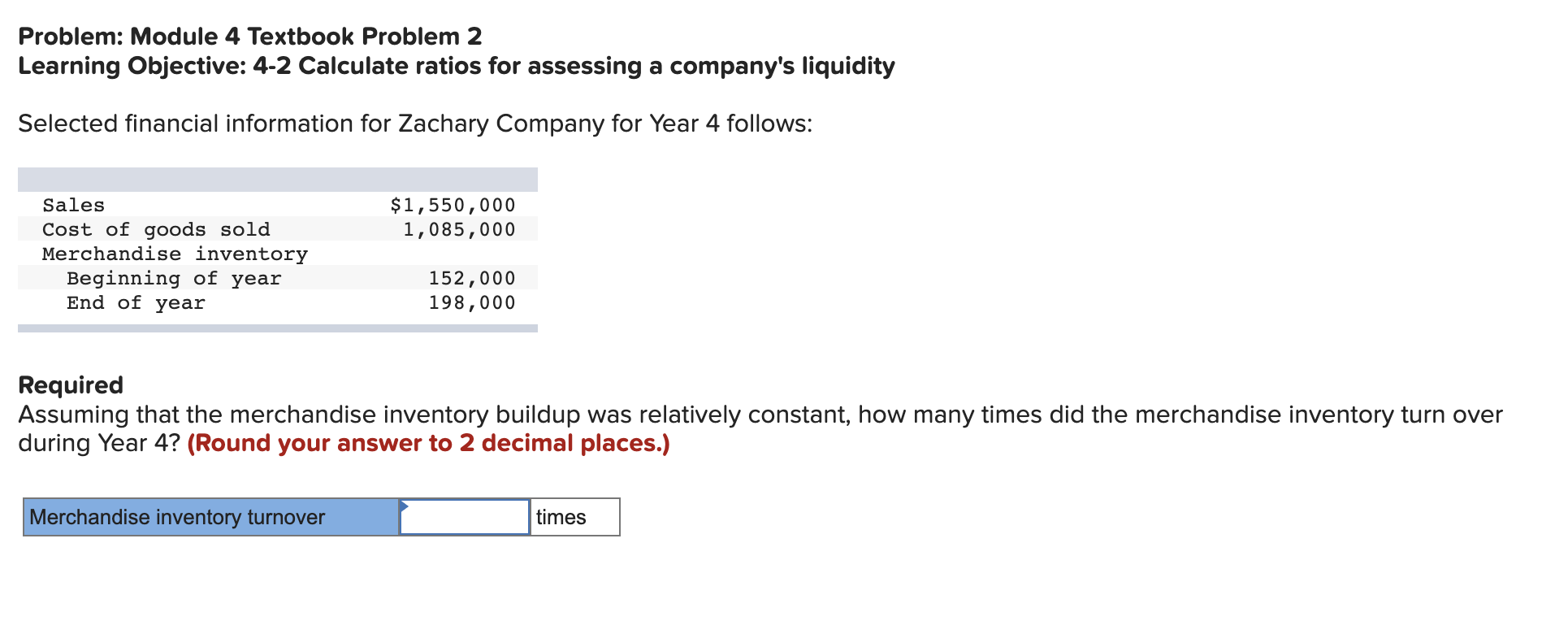The image size is (1568, 634).
Task: Click the End of year label
Action: 136,302
